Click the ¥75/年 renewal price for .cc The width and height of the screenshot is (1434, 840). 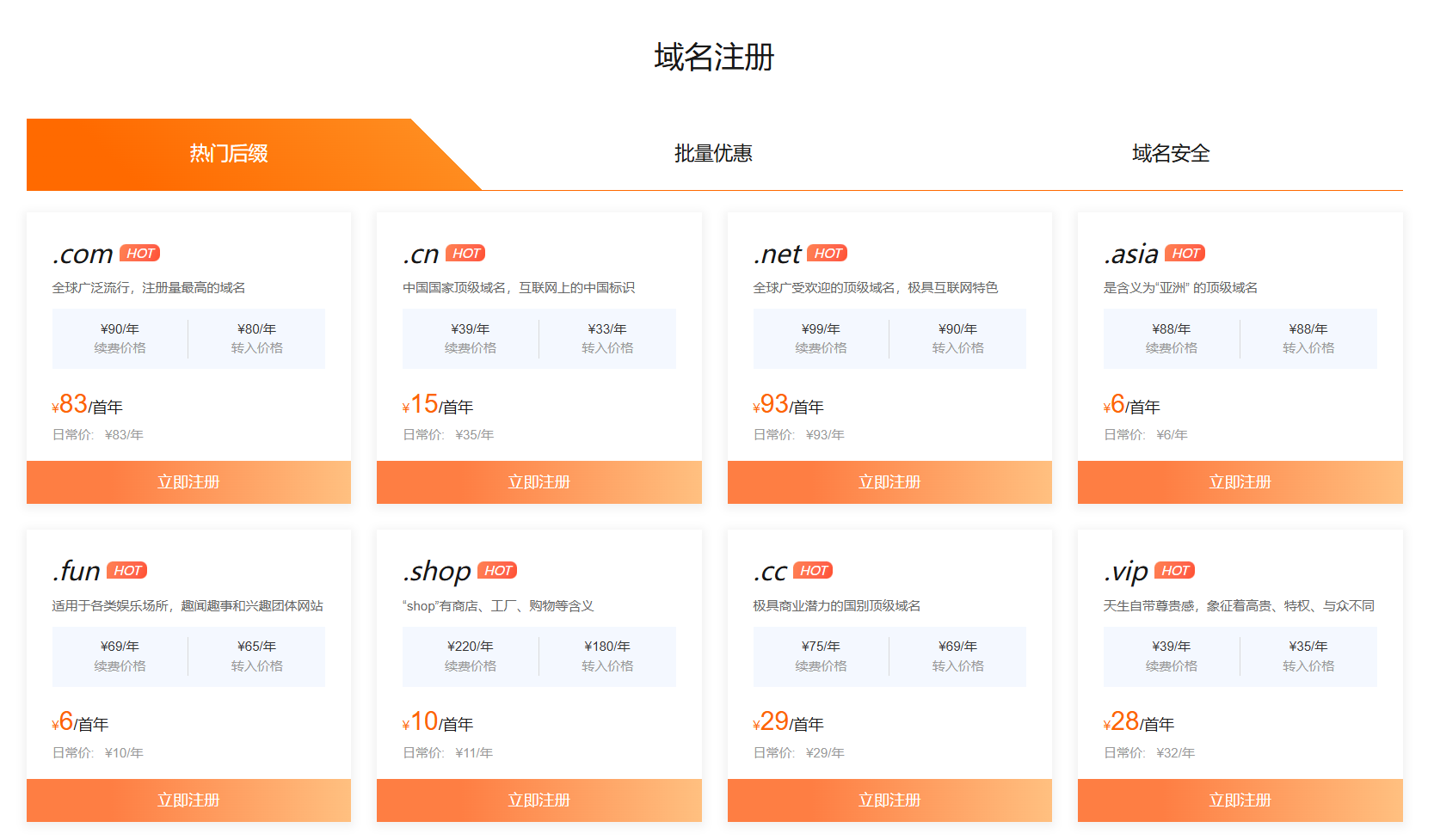[821, 647]
